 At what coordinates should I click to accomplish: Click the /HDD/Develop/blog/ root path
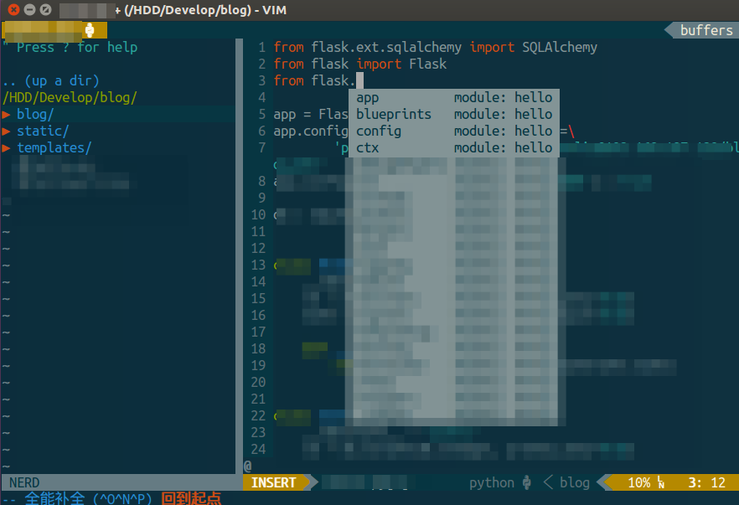tap(70, 97)
